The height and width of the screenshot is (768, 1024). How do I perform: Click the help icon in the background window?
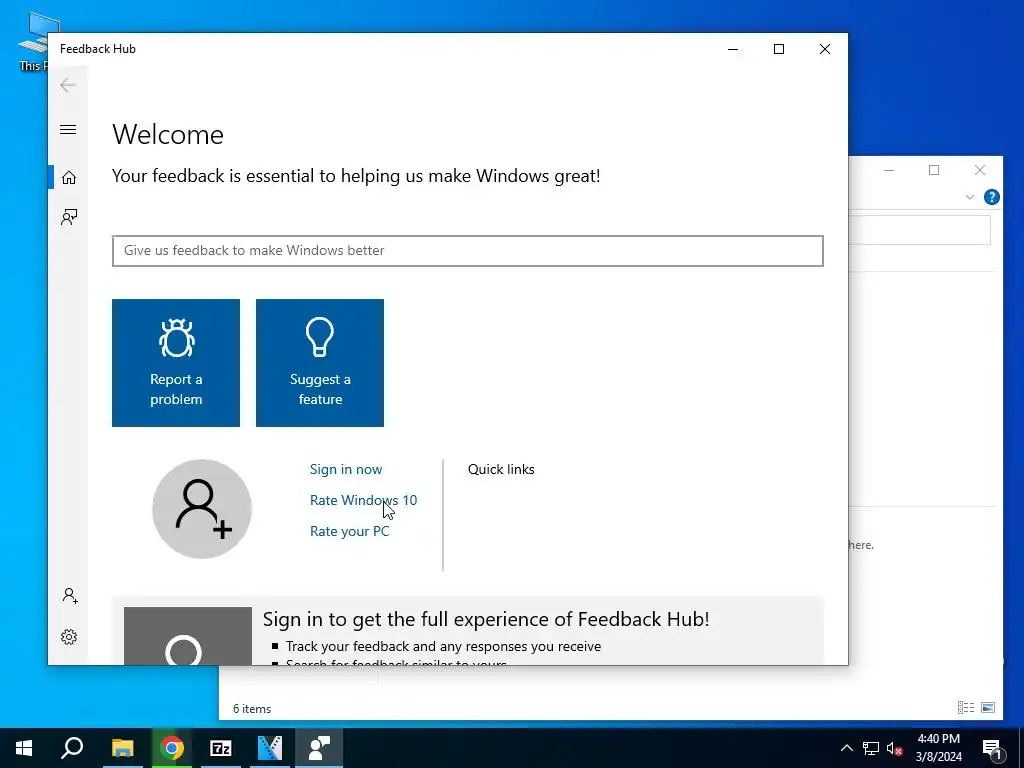click(x=991, y=197)
